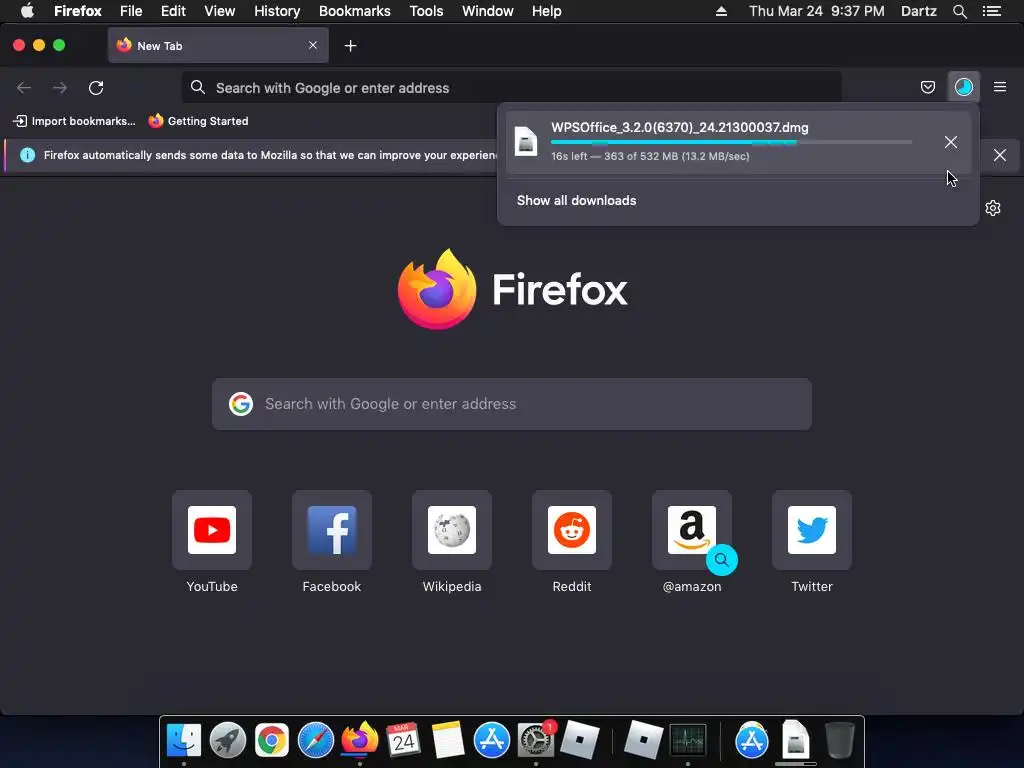1024x768 pixels.
Task: Open the Trash in the Dock
Action: click(840, 740)
